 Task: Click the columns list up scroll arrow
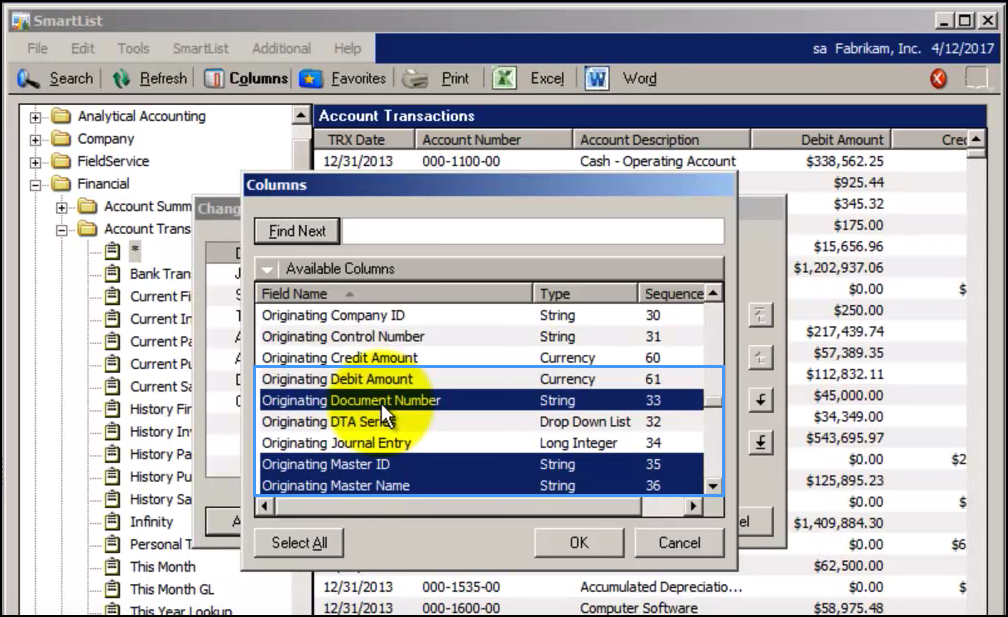coord(713,293)
